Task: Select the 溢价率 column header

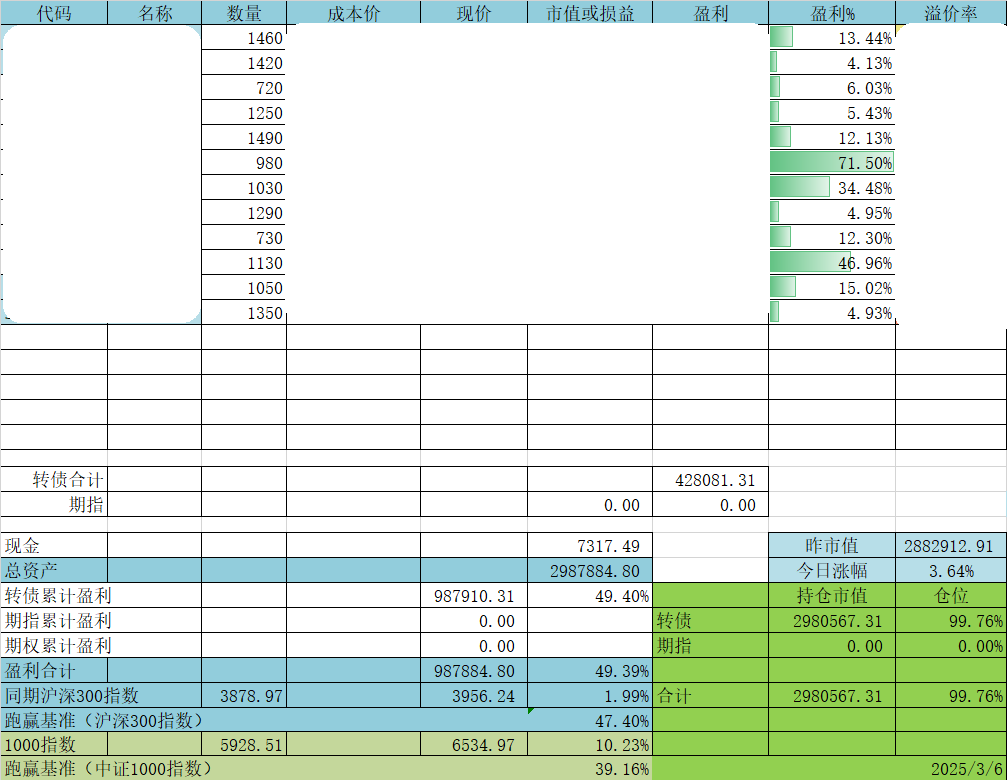Action: pos(951,13)
